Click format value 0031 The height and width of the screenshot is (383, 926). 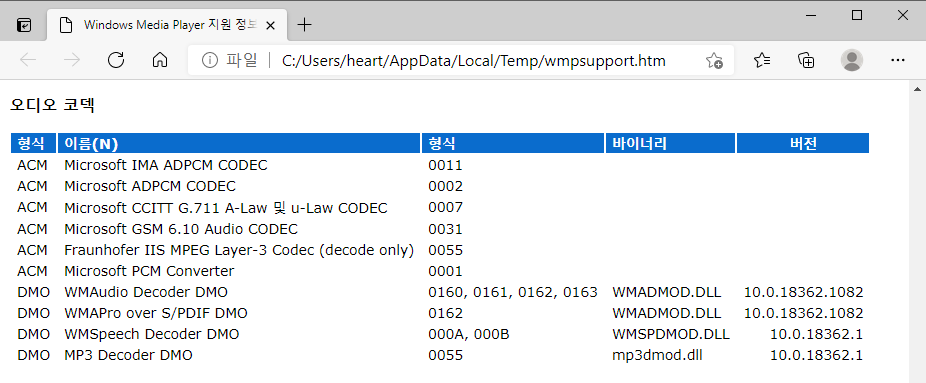click(x=445, y=229)
